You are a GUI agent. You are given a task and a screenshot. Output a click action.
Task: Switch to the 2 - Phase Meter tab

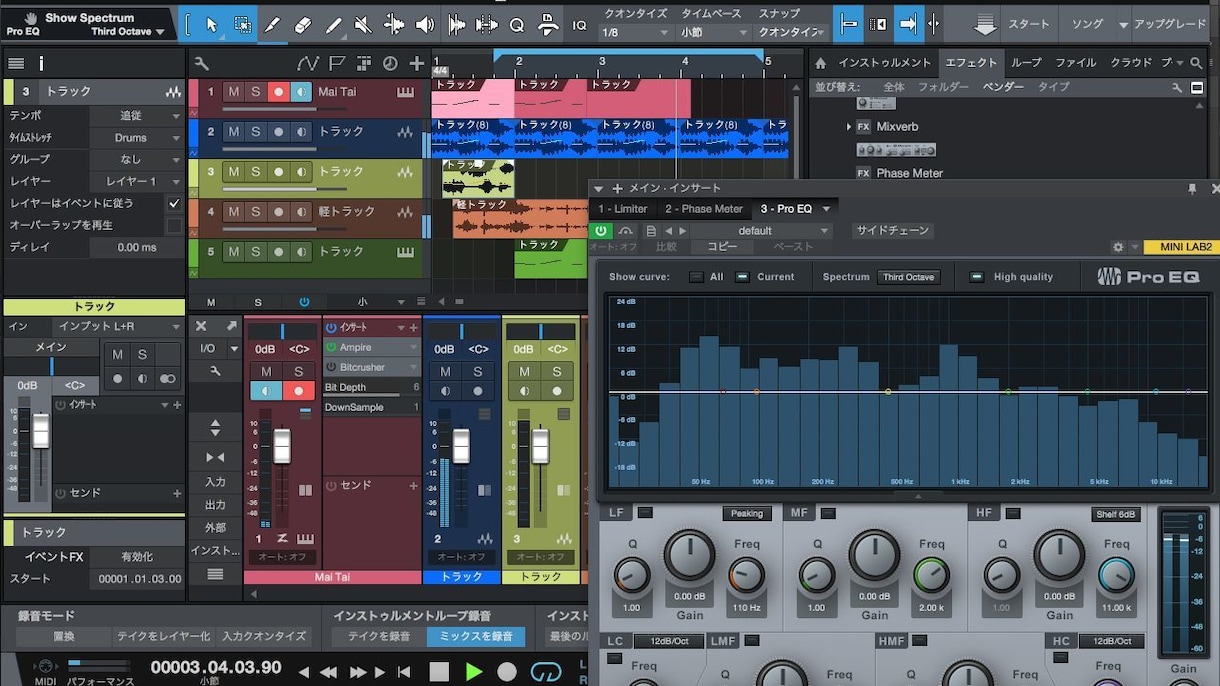tap(704, 209)
